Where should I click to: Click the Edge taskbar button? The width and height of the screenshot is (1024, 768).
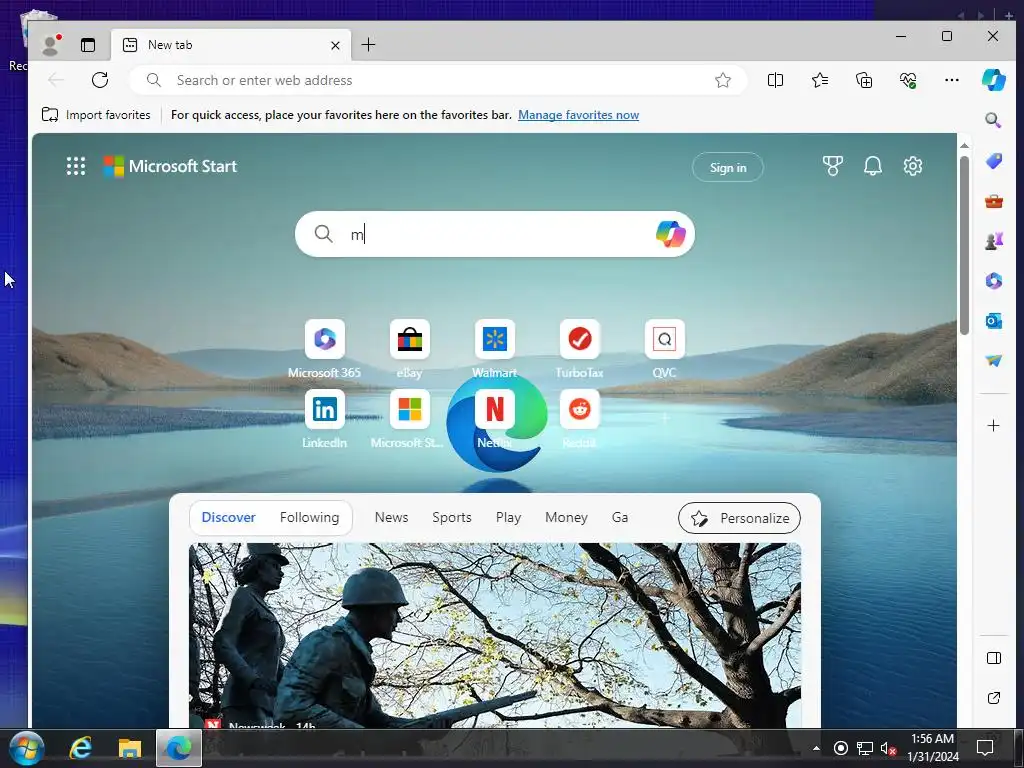(x=178, y=748)
